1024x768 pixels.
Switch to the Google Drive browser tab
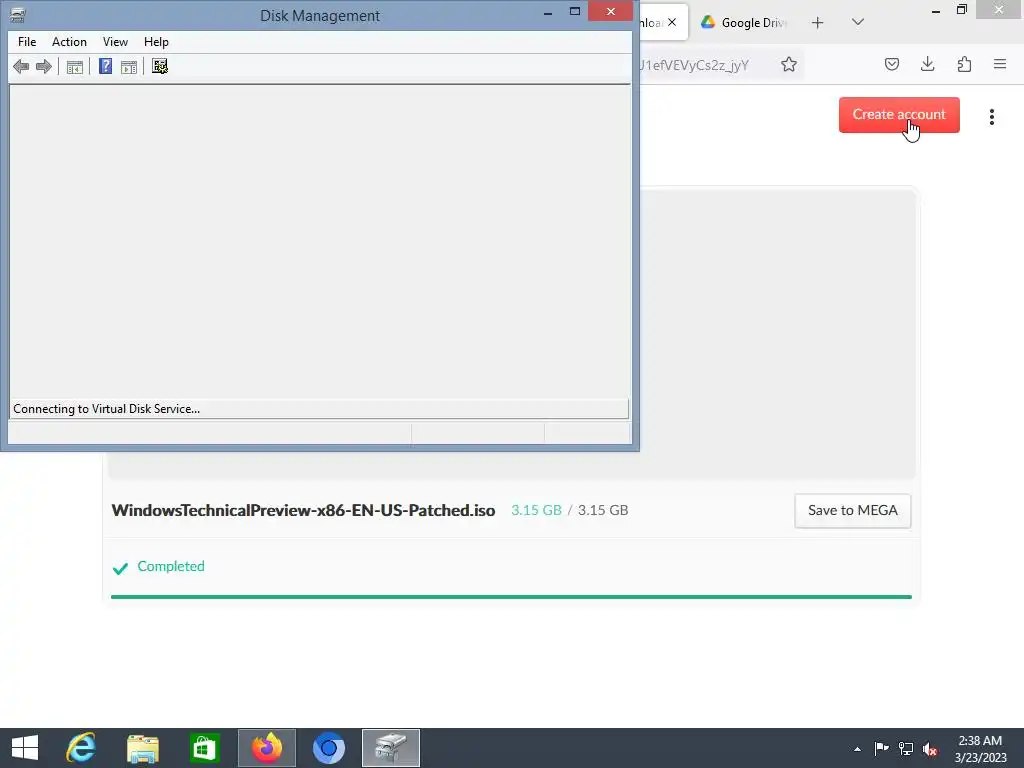click(x=743, y=23)
